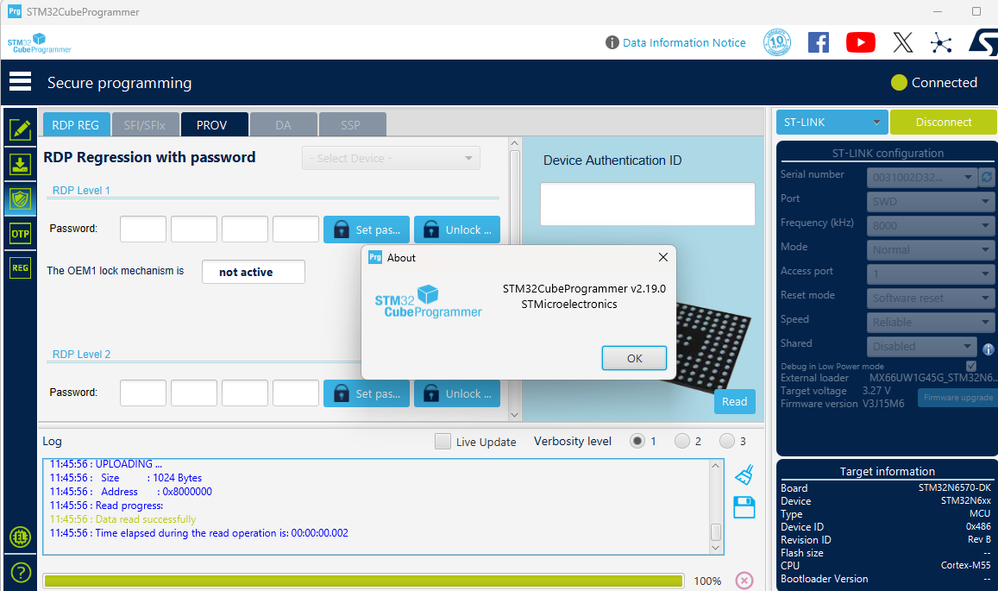Select the Secure programming shield icon
998x591 pixels.
[20, 199]
